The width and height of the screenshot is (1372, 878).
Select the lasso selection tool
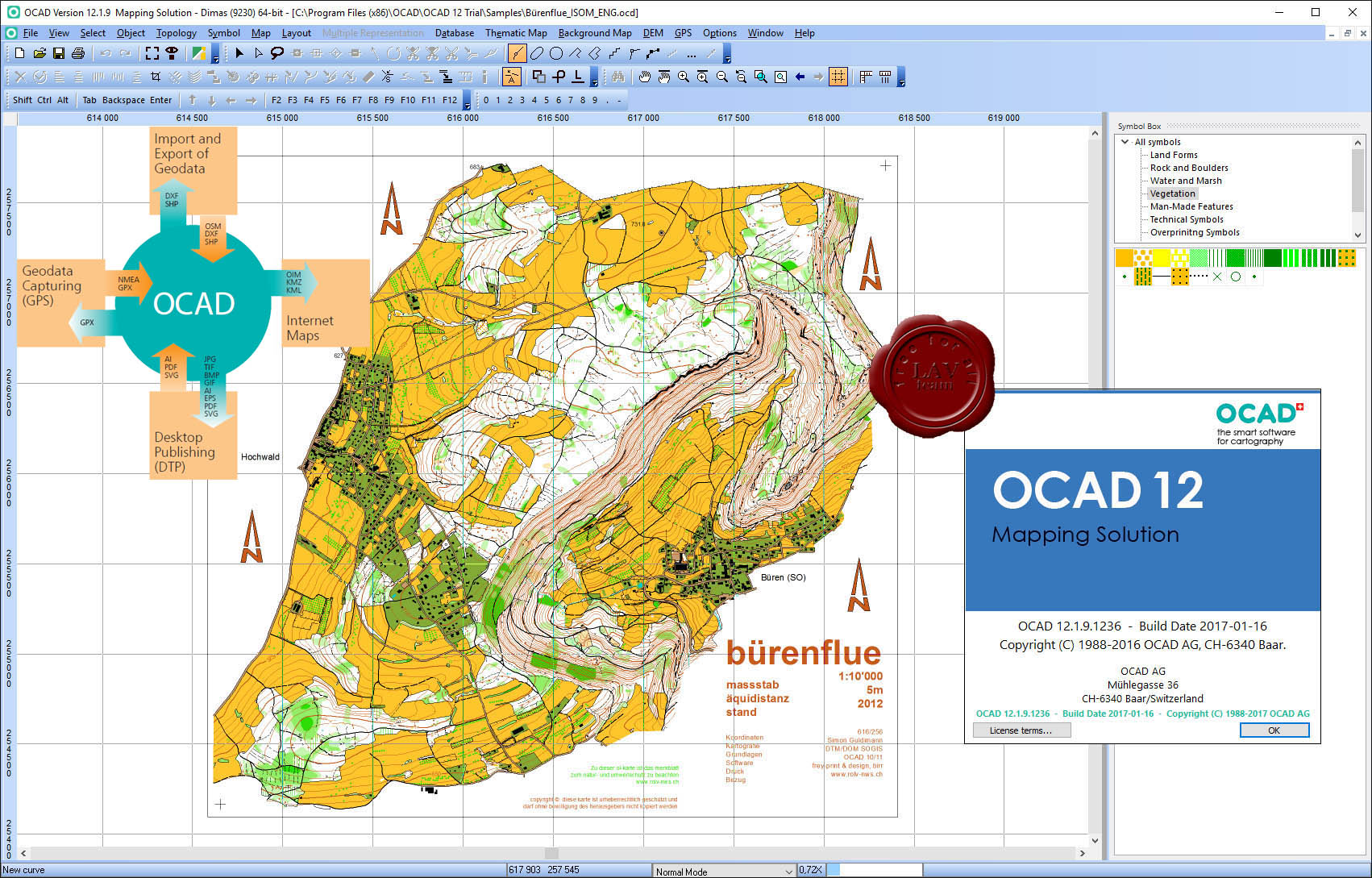(278, 53)
